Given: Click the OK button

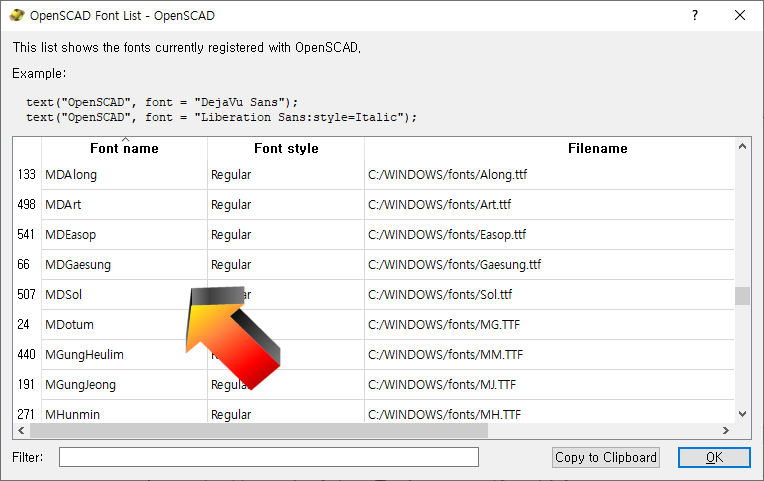Looking at the screenshot, I should click(x=714, y=457).
